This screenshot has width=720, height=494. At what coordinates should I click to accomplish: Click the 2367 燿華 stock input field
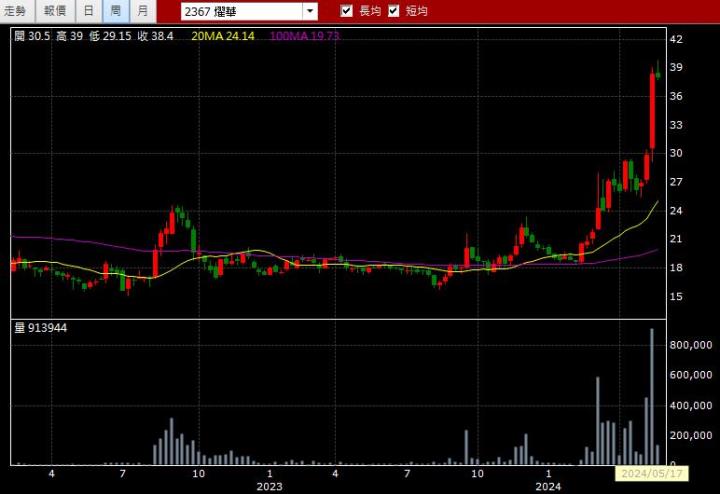pos(240,11)
